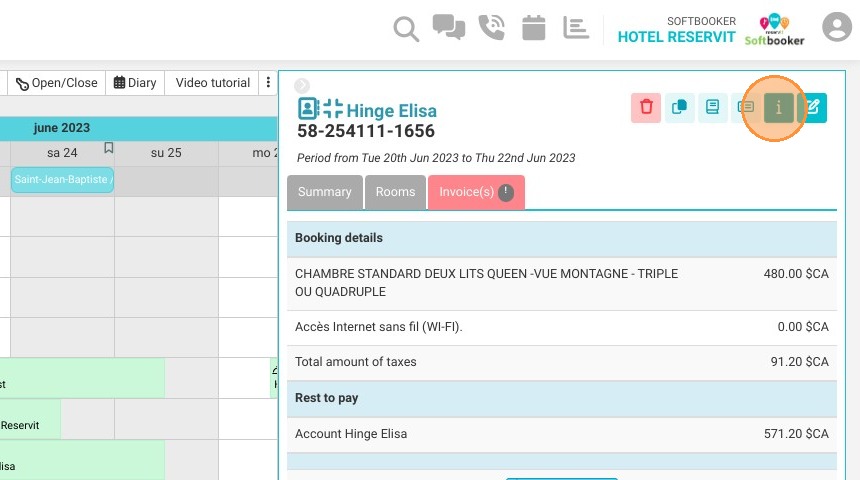Screen dimensions: 860x480
Task: Click the 480.00 $CA room price
Action: (796, 274)
